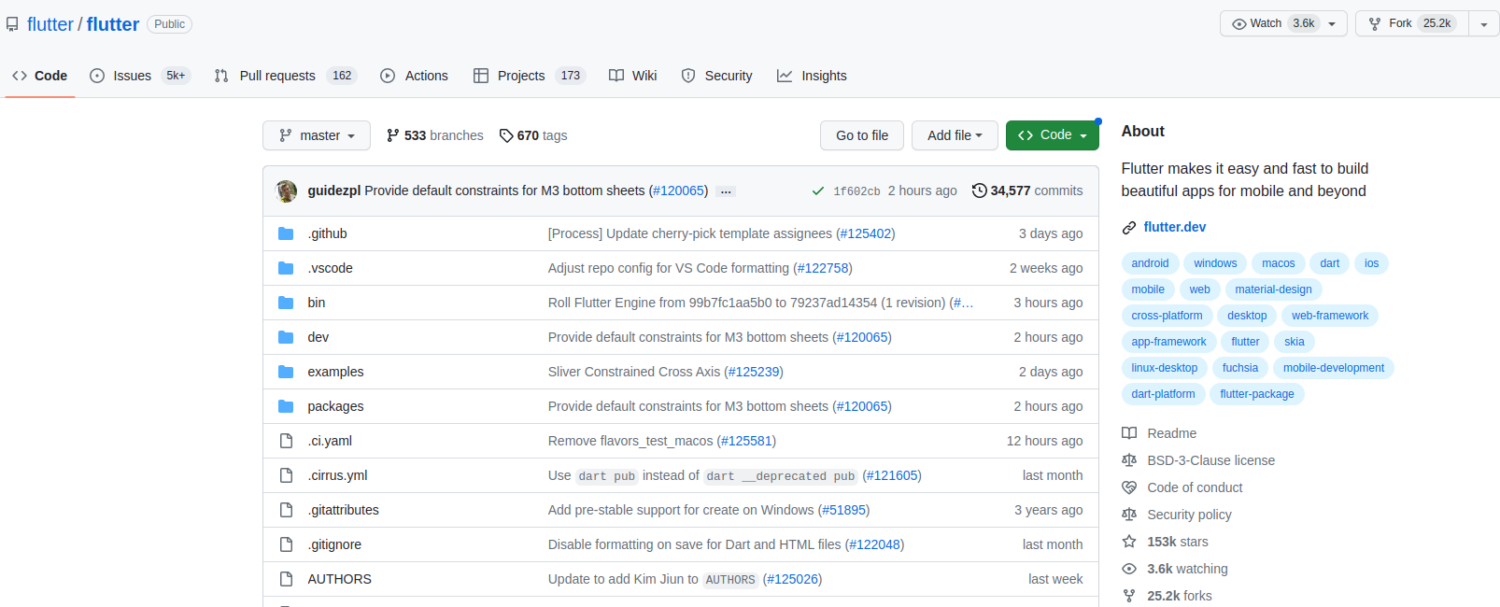Open the Wiki tab

[x=633, y=75]
